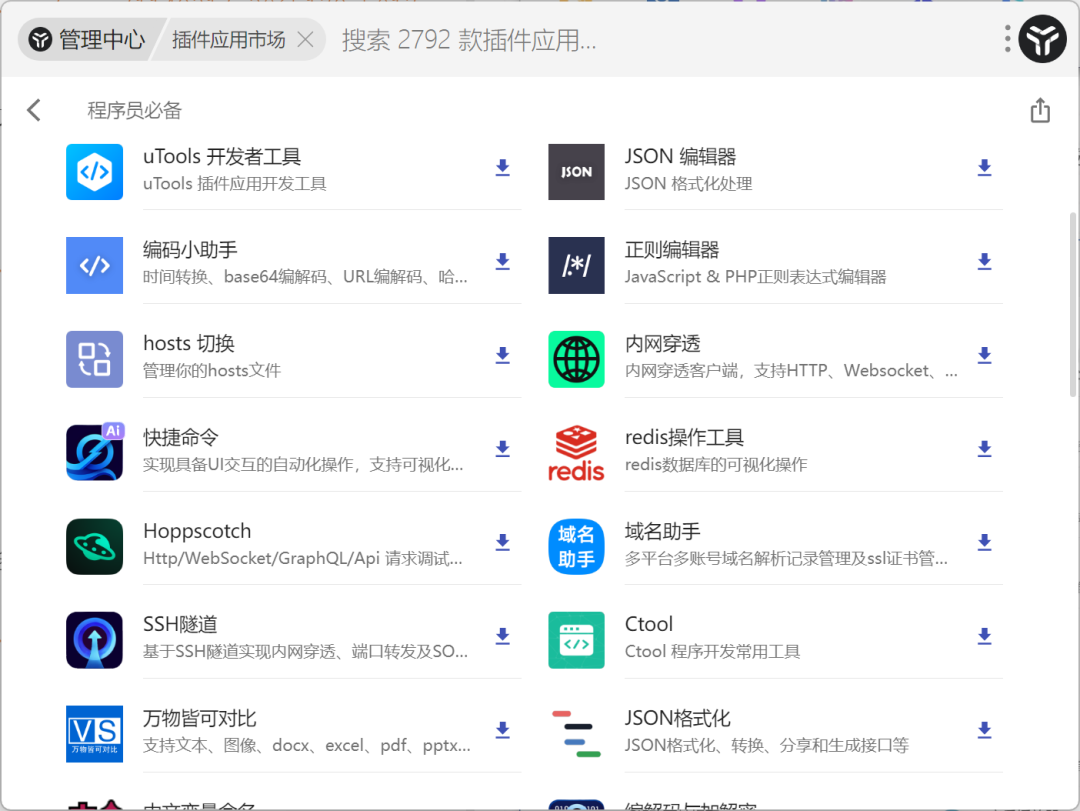Download the JSON格式化 plugin
Image resolution: width=1080 pixels, height=811 pixels.
click(984, 730)
